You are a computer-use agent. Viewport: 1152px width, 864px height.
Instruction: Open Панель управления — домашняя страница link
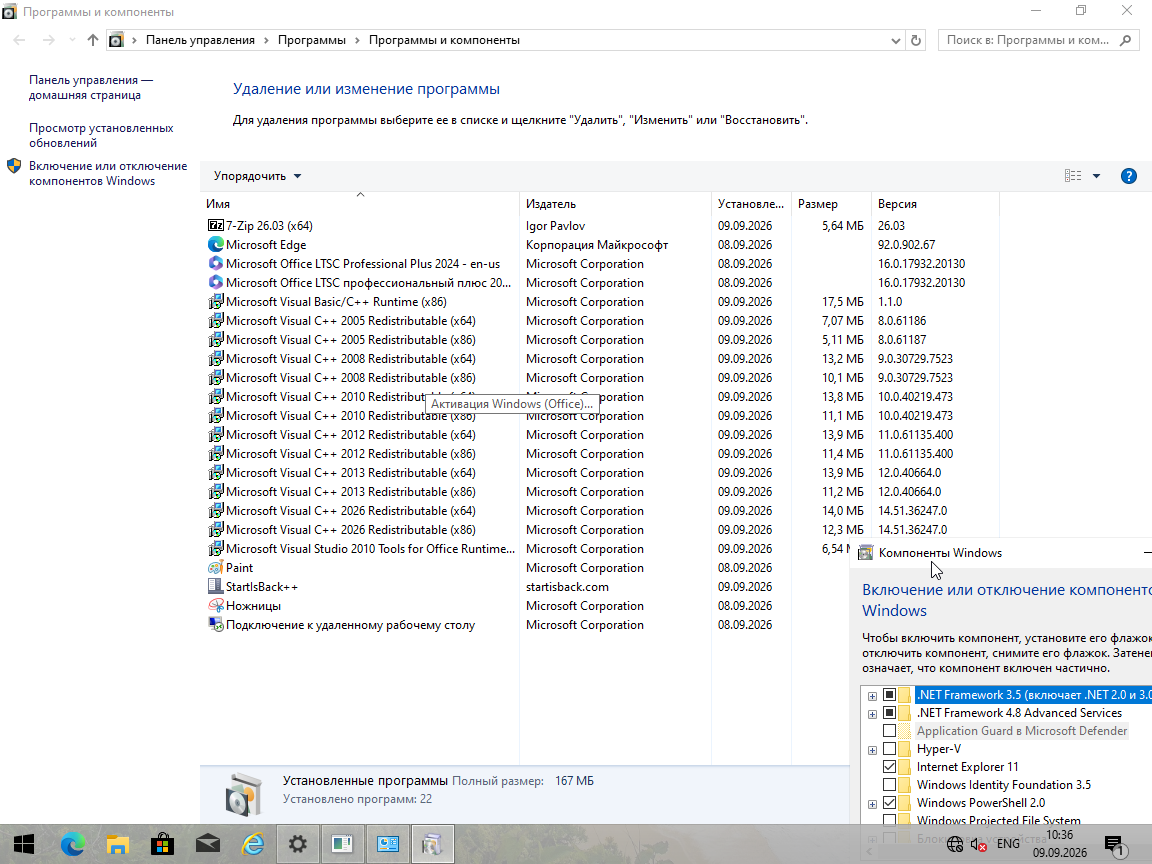91,87
